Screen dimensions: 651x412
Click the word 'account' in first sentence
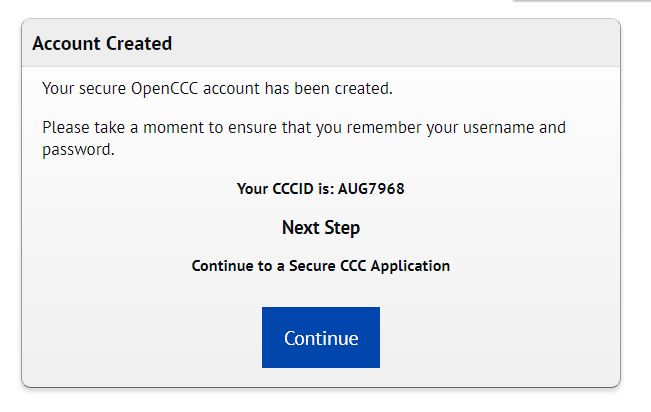pos(231,89)
